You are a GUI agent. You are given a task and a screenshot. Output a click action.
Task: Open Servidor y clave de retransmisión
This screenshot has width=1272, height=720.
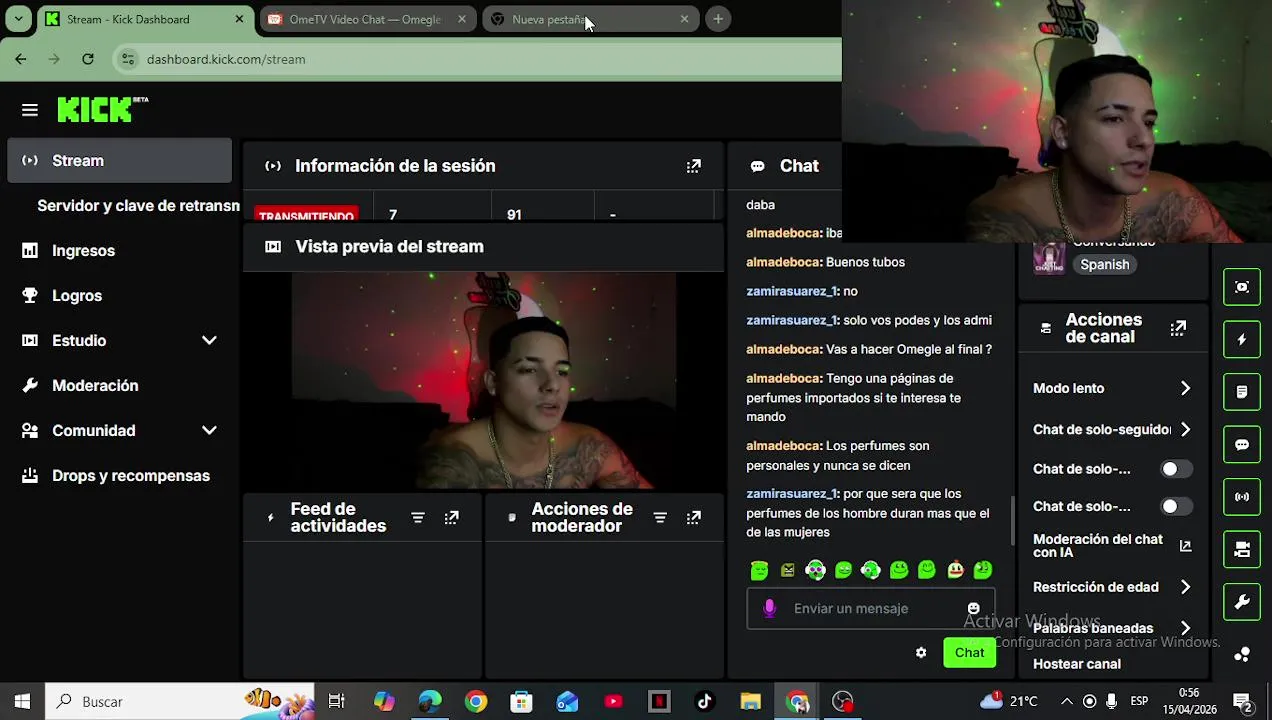click(138, 206)
